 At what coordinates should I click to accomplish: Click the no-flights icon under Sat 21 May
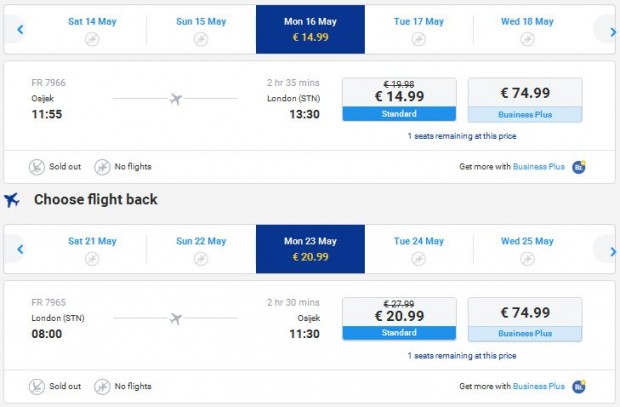click(92, 259)
